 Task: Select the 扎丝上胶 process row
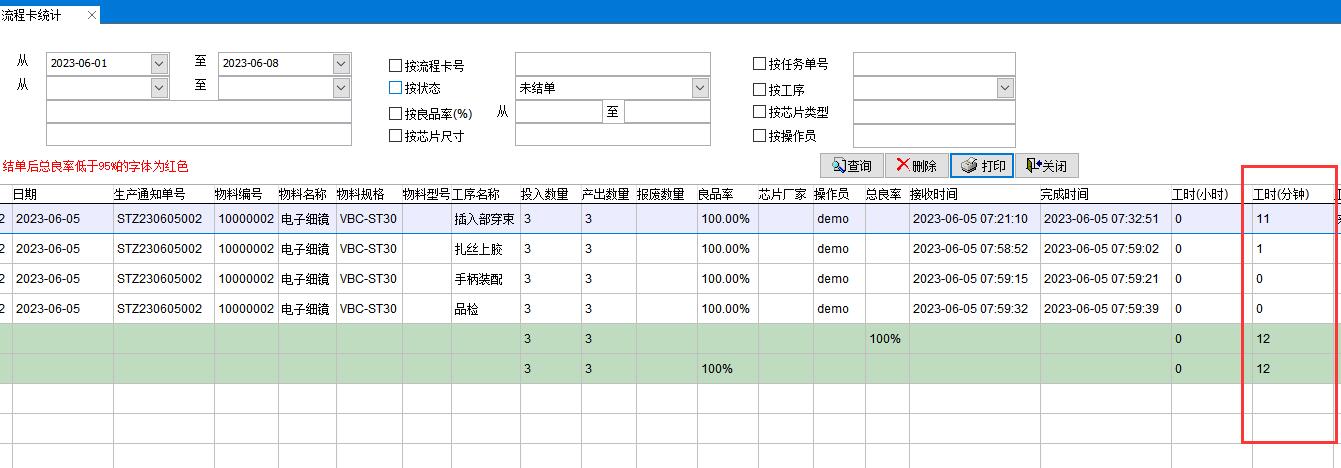tap(480, 249)
